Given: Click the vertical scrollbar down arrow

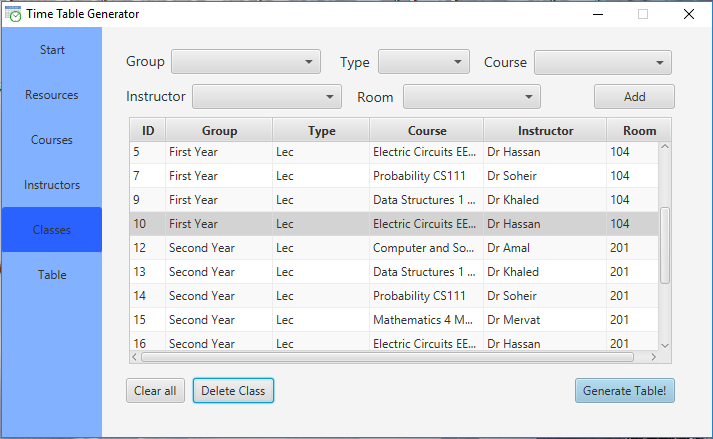Looking at the screenshot, I should pos(664,342).
